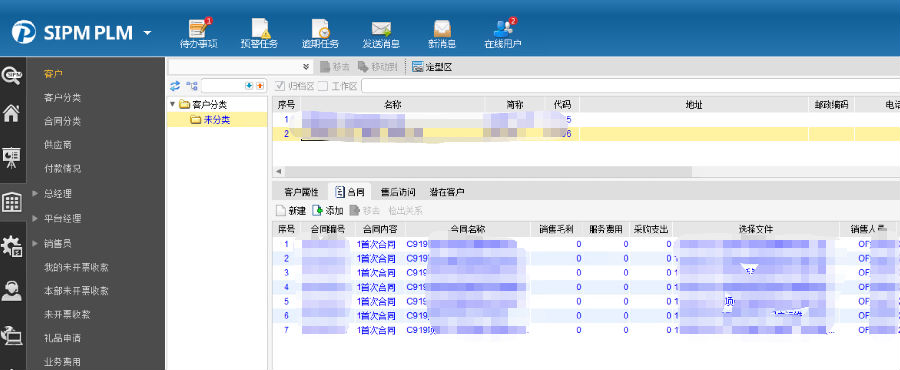Image resolution: width=900 pixels, height=370 pixels.
Task: Sort by the 选择文件 column header
Action: pos(755,229)
